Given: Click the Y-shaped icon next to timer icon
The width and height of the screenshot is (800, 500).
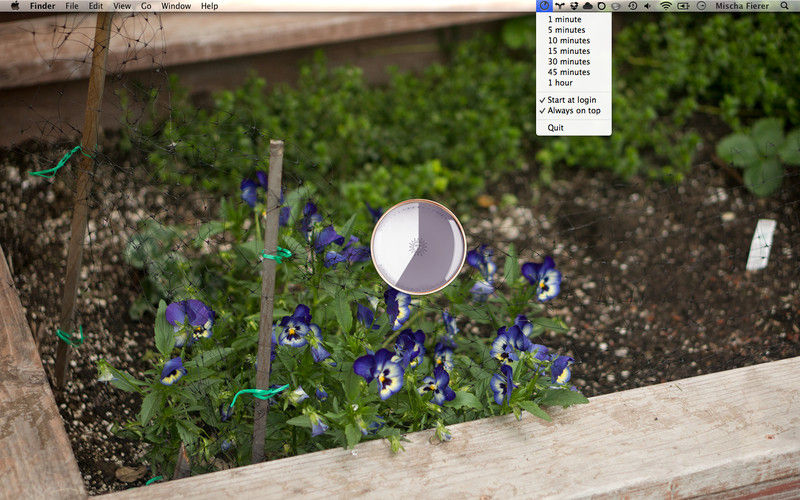Looking at the screenshot, I should (560, 6).
